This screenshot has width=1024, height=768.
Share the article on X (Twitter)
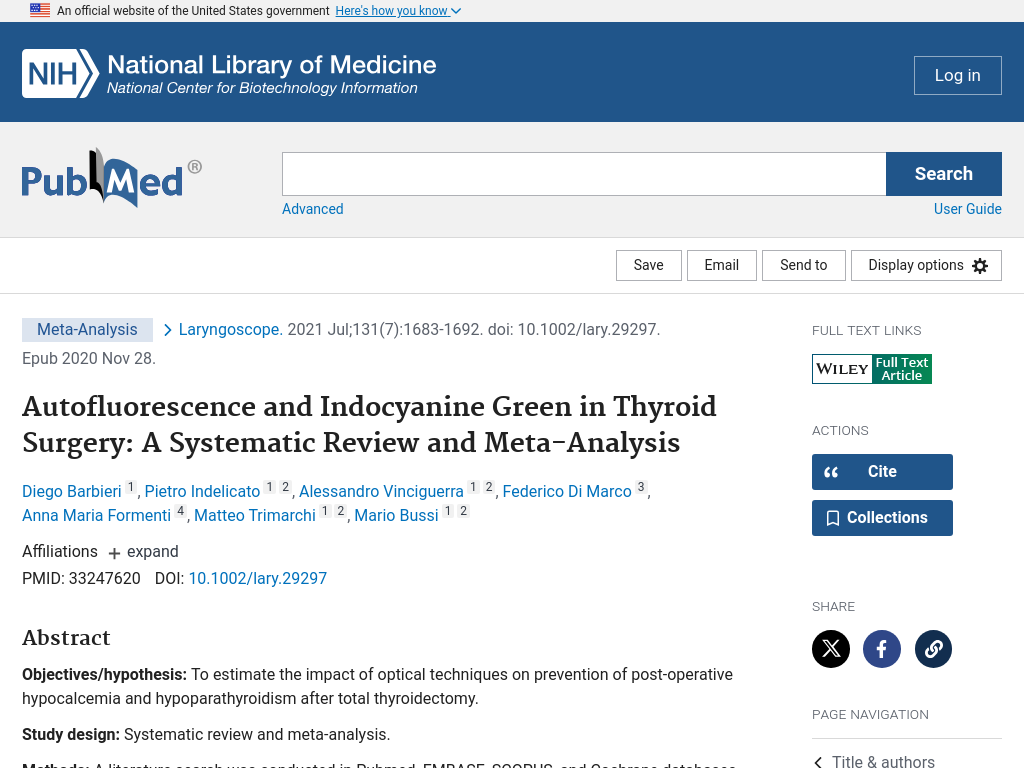pyautogui.click(x=830, y=649)
